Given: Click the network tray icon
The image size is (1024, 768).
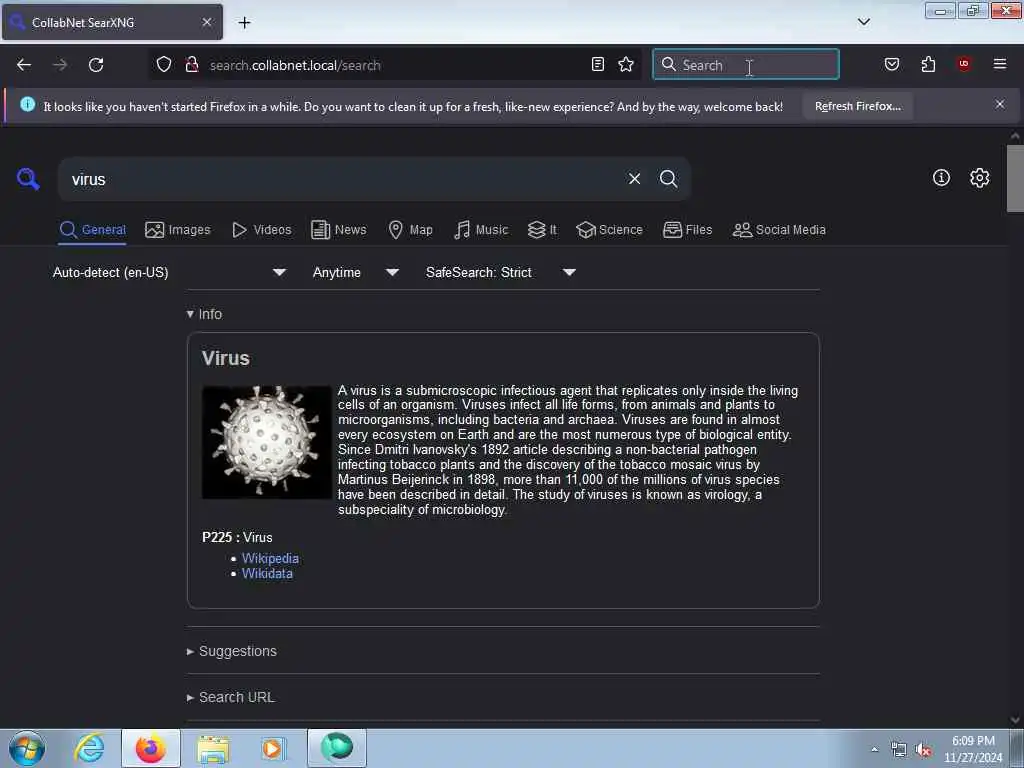Looking at the screenshot, I should click(x=899, y=750).
